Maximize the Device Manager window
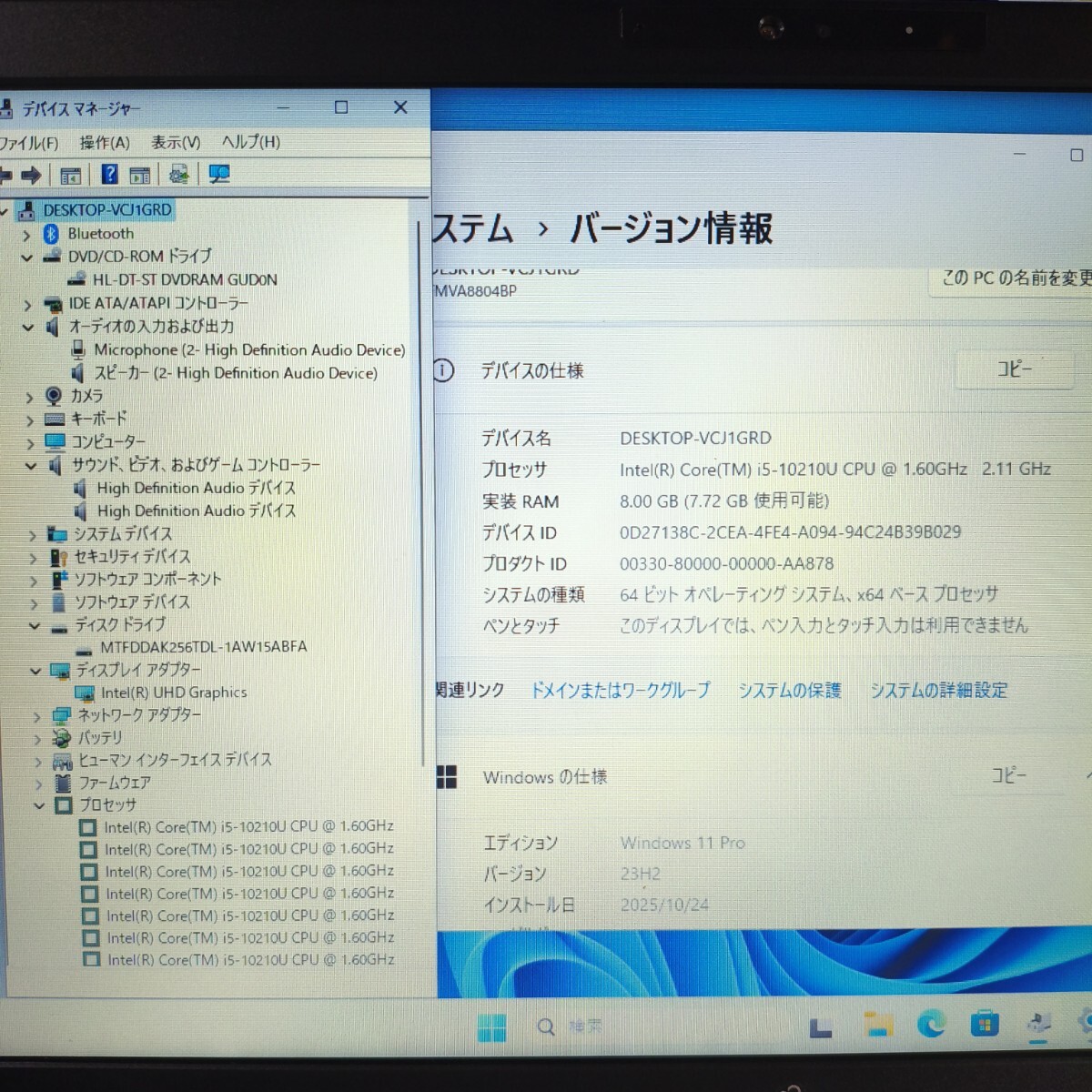The width and height of the screenshot is (1092, 1092). (341, 107)
